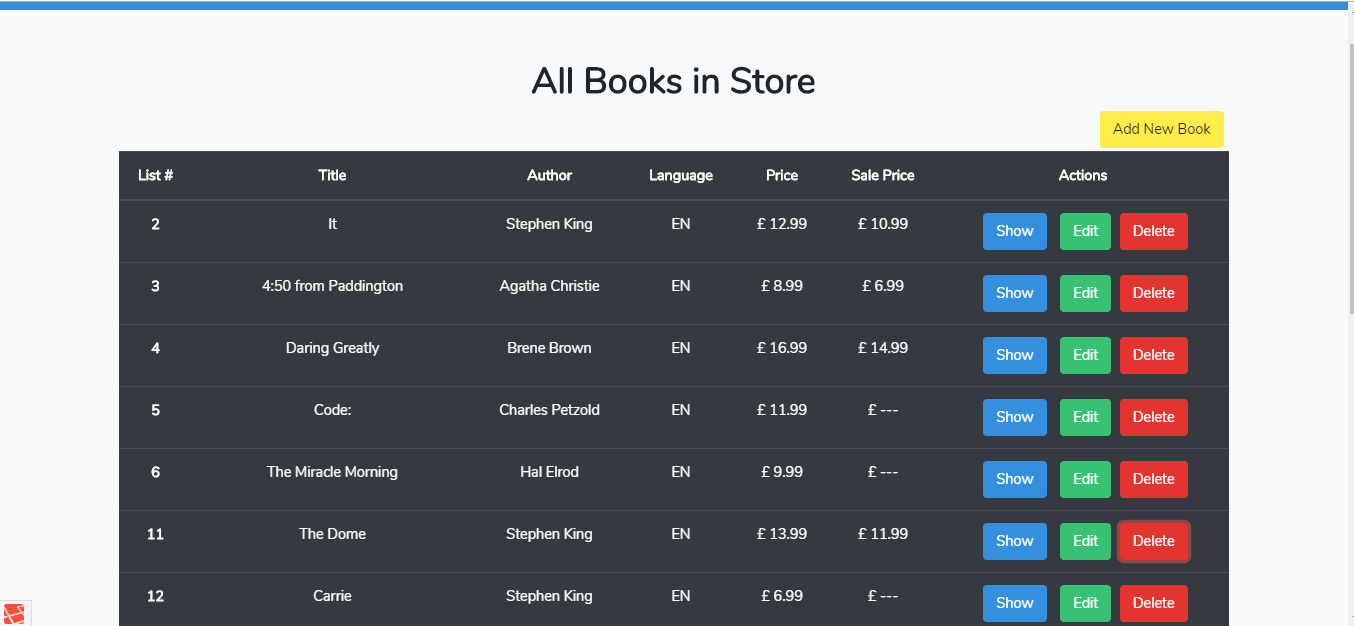This screenshot has height=626, width=1354.
Task: Click the Add New Book button
Action: [1161, 129]
